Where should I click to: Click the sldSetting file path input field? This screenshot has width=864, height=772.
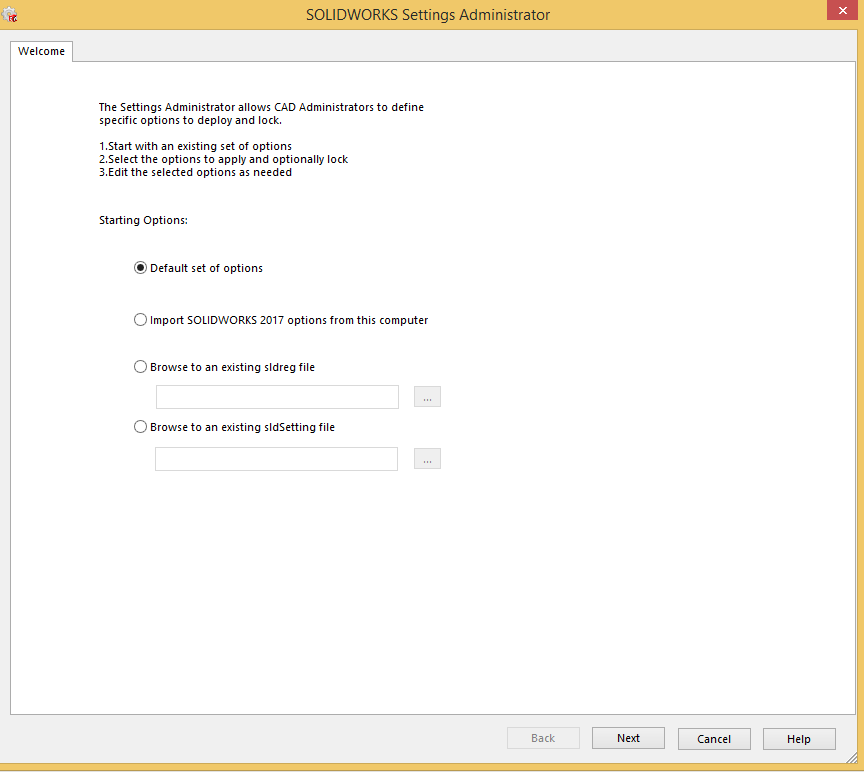point(277,458)
